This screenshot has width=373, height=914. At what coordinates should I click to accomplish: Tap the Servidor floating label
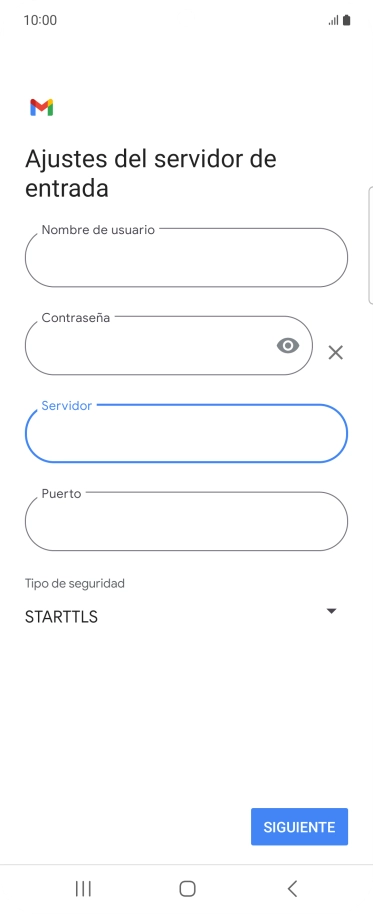pyautogui.click(x=66, y=406)
